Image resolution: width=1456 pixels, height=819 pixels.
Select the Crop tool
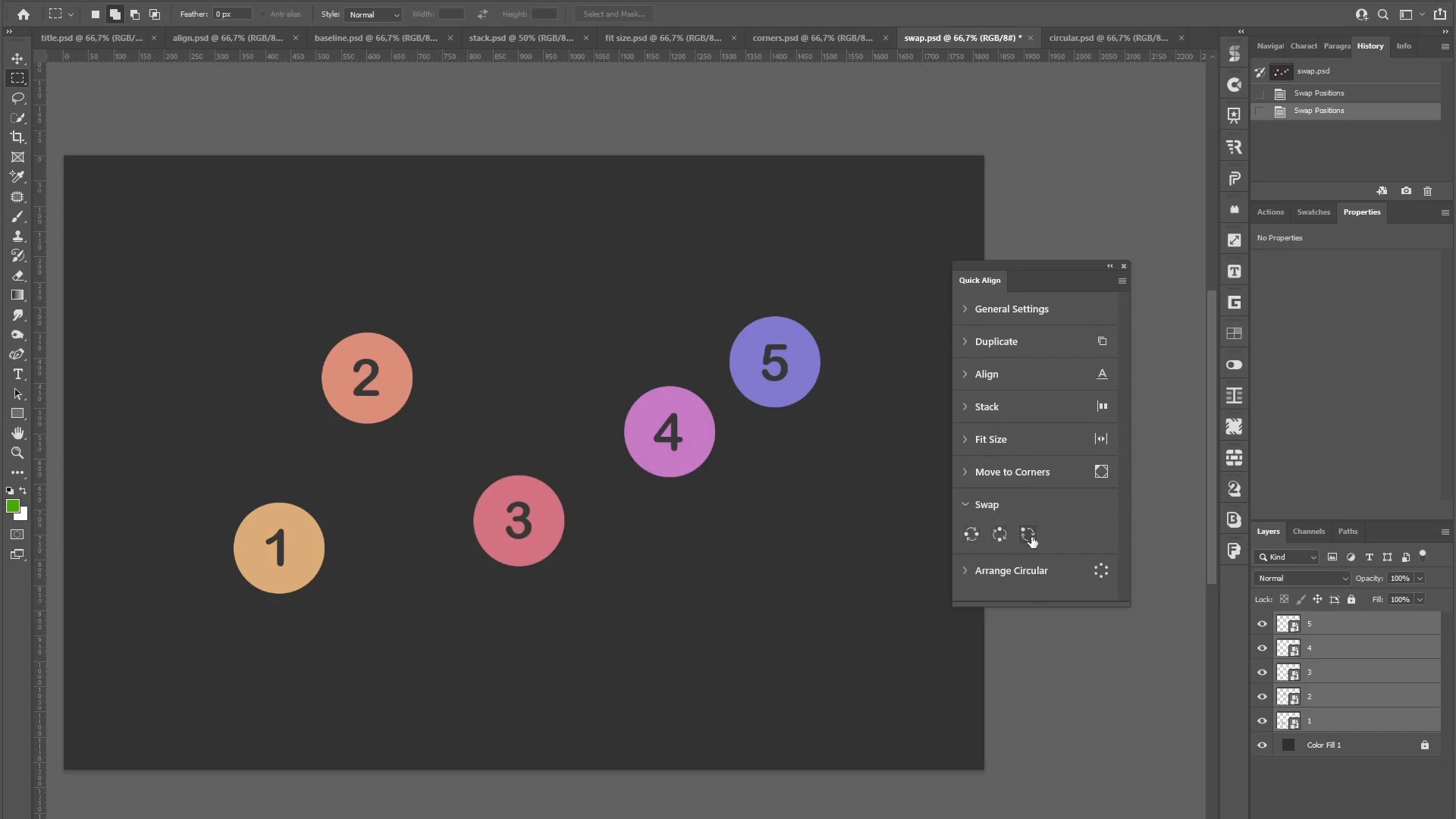[x=17, y=137]
